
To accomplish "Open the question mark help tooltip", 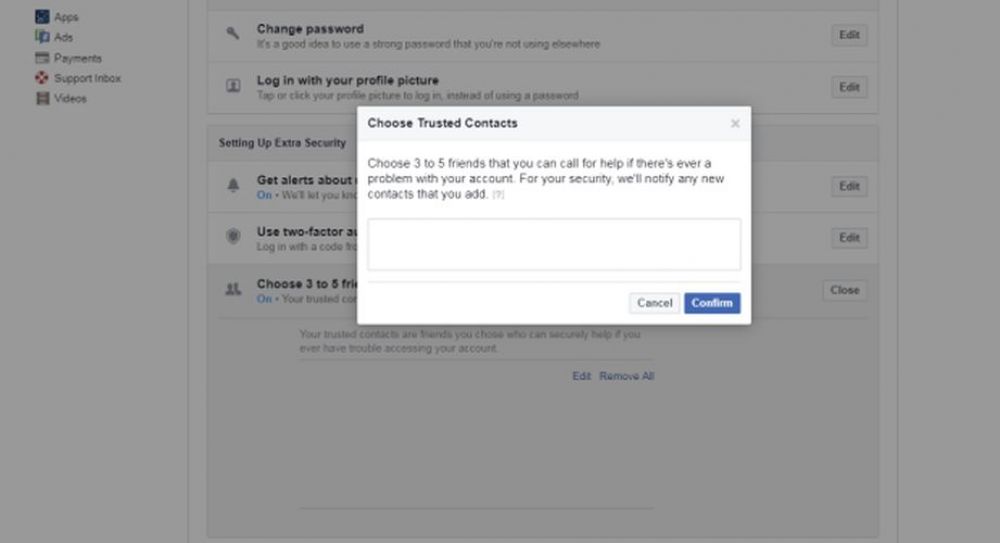I will pyautogui.click(x=498, y=195).
